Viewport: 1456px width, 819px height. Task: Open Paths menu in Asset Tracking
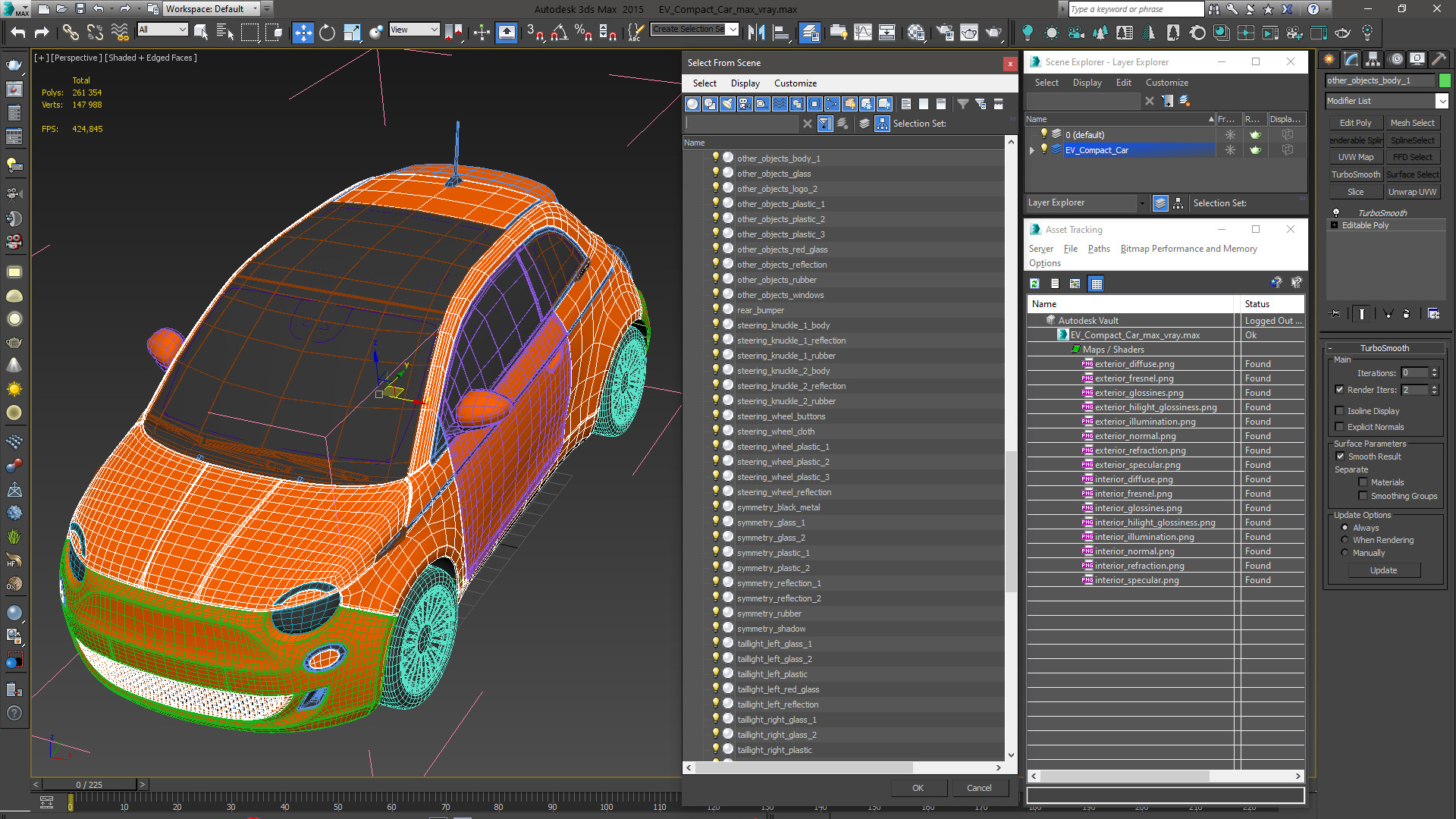(1098, 248)
